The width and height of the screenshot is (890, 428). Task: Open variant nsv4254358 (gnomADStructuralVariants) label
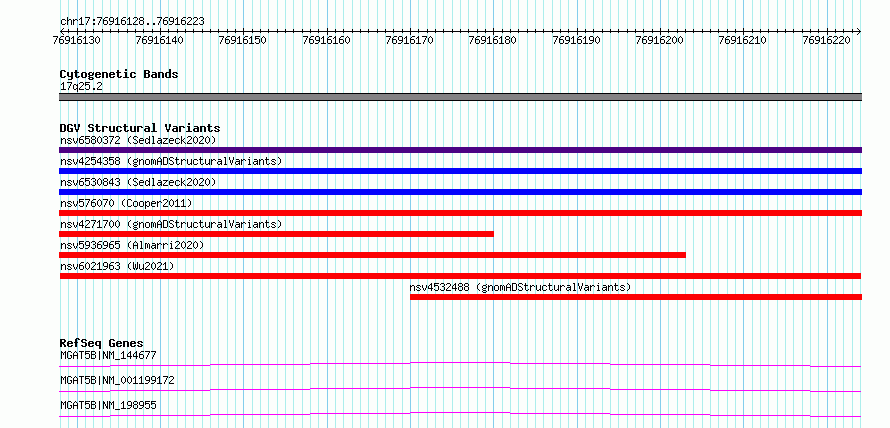tap(171, 161)
